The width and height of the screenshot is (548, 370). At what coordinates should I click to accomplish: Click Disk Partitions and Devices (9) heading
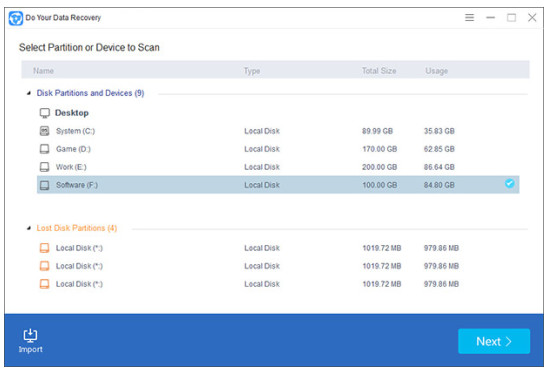click(x=91, y=93)
